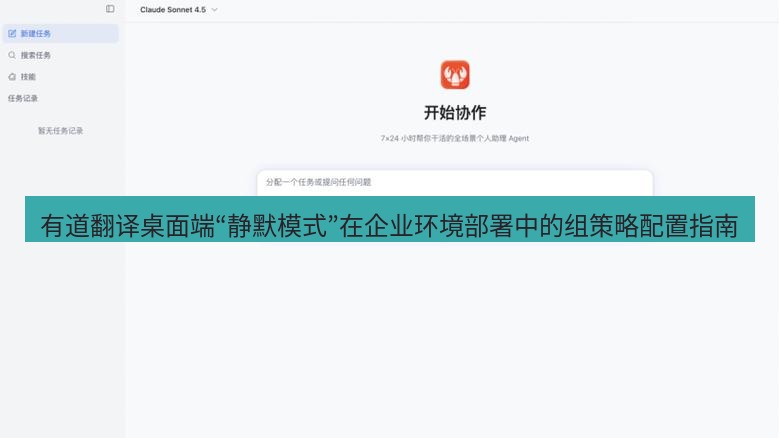Open the Claude Sonnet 4.5 model dropdown

pos(179,9)
